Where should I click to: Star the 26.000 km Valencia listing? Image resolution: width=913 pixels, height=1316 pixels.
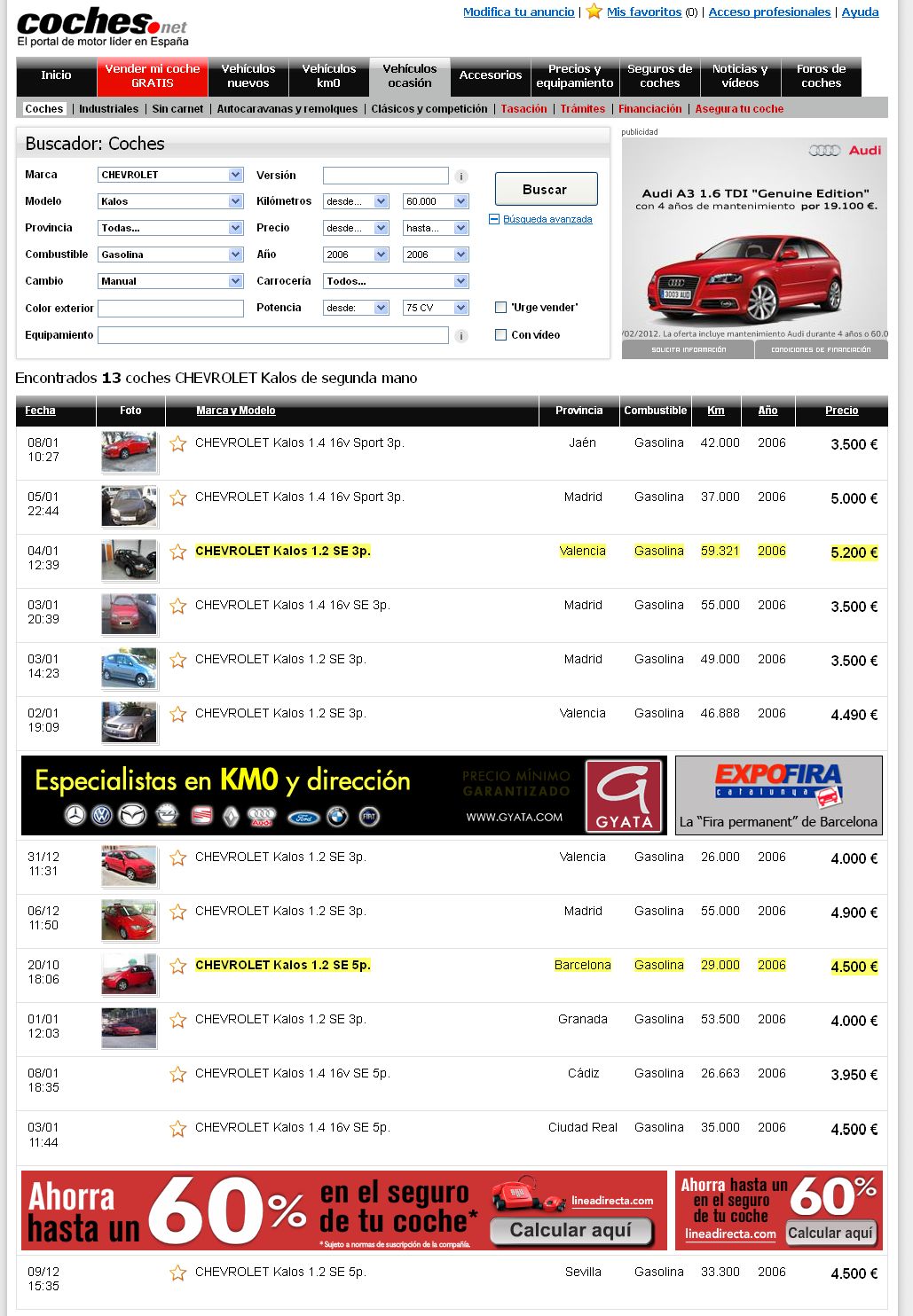(178, 858)
